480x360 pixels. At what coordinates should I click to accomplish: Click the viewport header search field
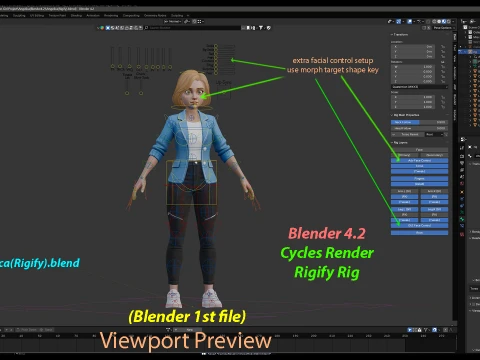click(192, 28)
